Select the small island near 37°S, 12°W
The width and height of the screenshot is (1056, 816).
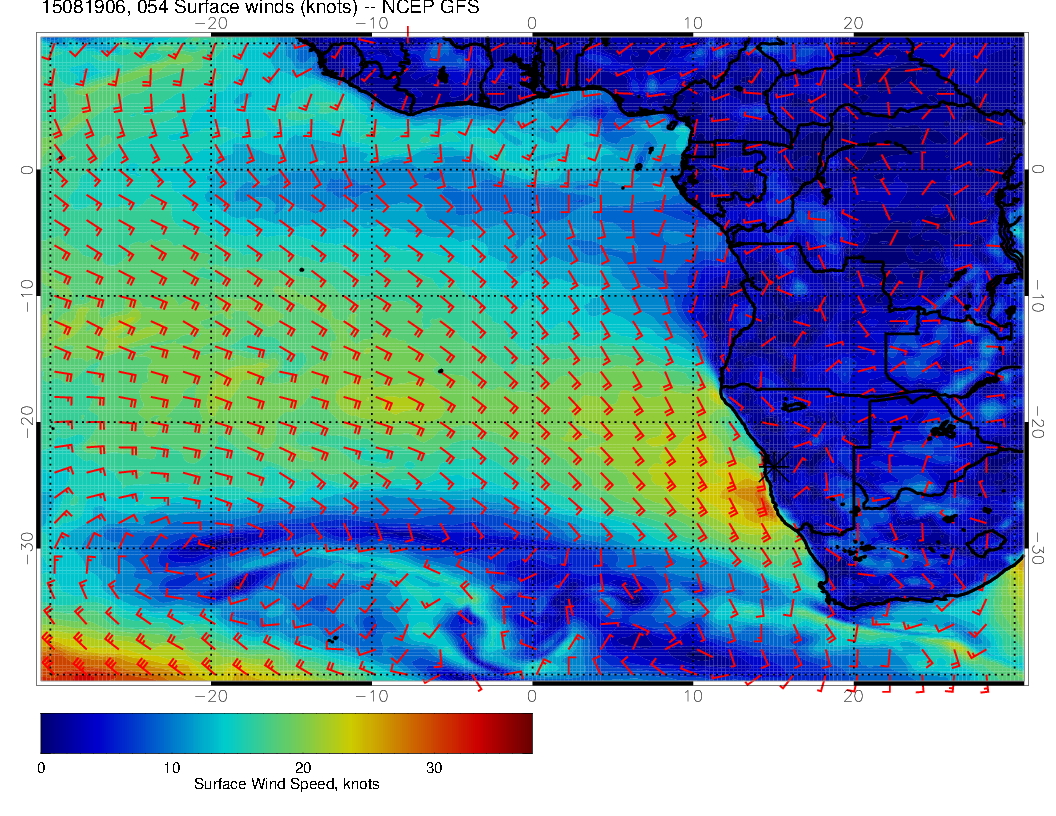tap(333, 636)
